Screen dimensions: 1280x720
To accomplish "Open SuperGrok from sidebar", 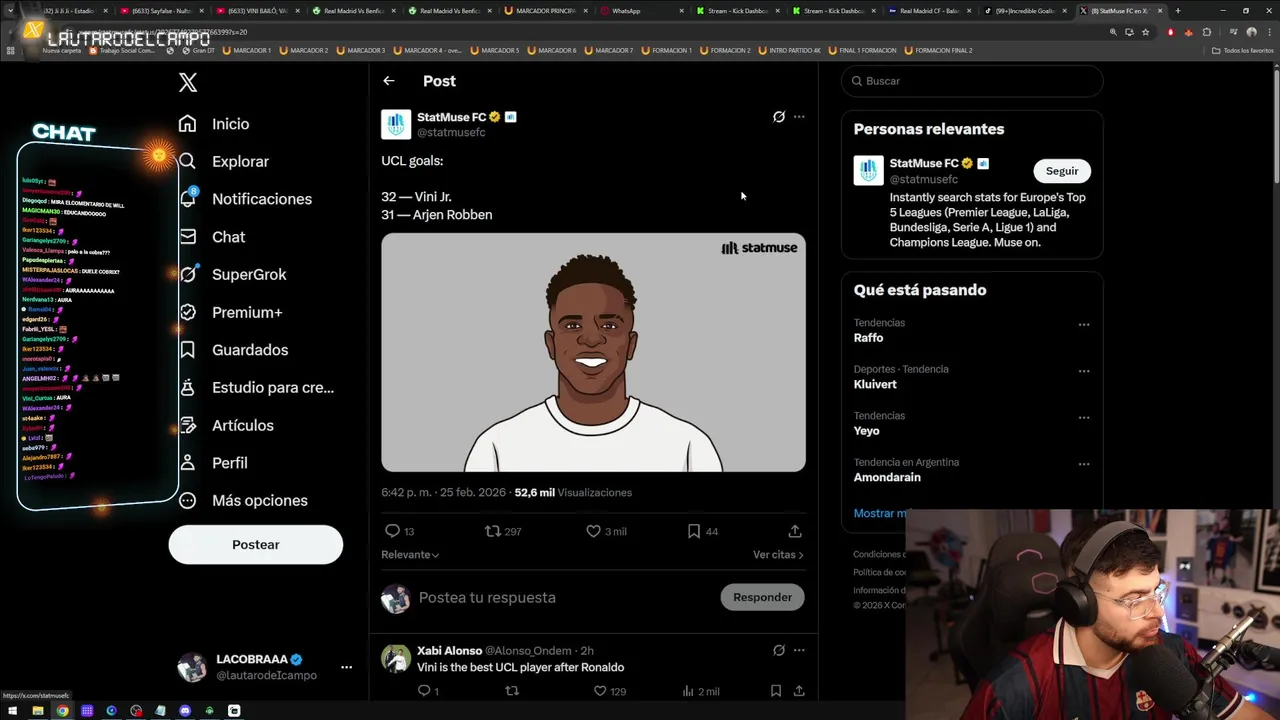I will coord(232,274).
